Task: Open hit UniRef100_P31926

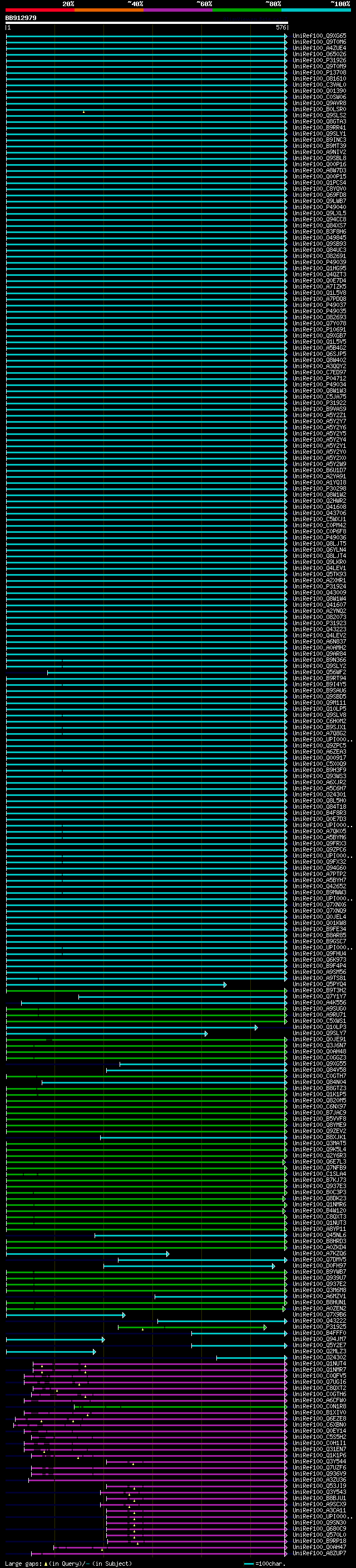Action: pos(319,60)
